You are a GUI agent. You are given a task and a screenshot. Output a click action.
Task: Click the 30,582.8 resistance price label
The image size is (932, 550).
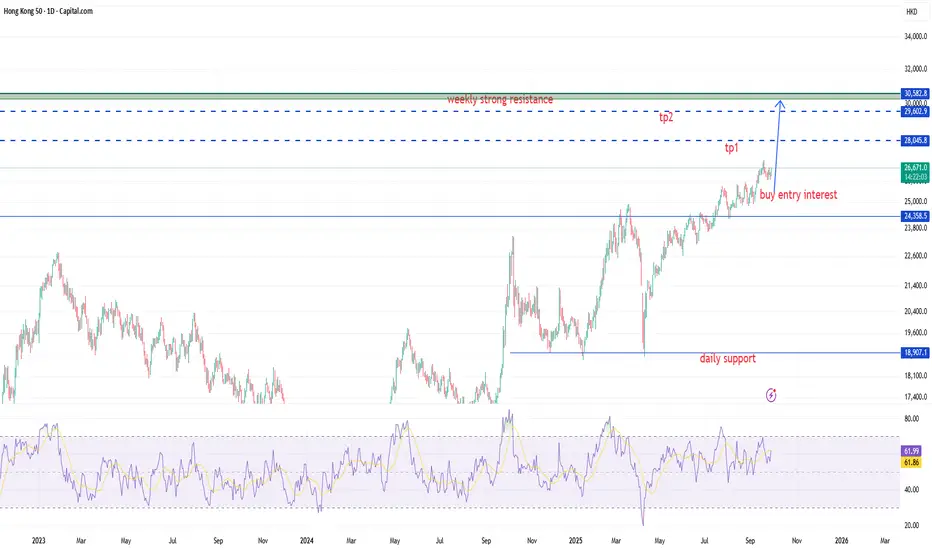pyautogui.click(x=915, y=93)
